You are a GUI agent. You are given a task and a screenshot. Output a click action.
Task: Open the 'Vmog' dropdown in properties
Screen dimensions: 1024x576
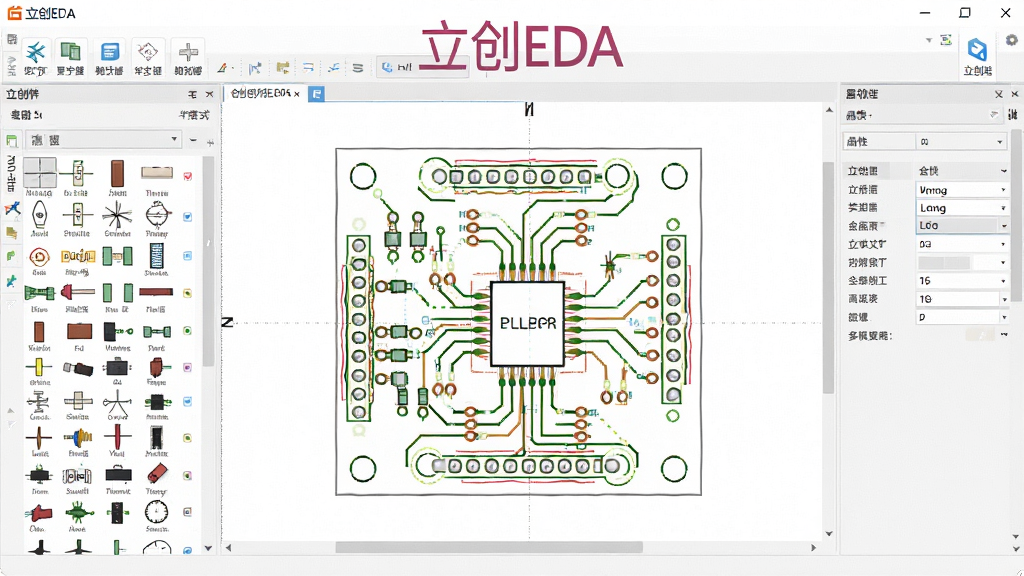point(963,190)
